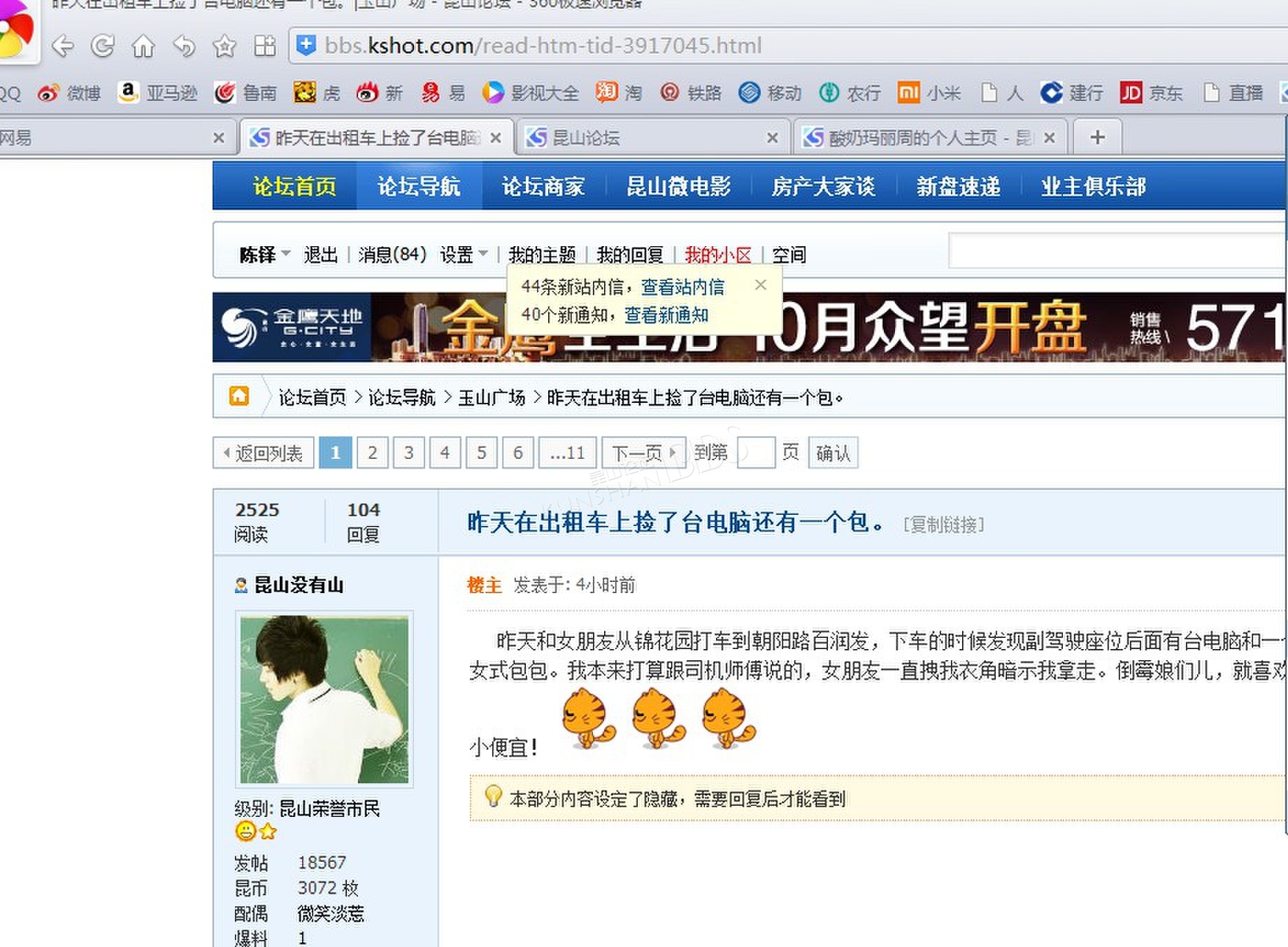Click the page number input field
1288x947 pixels.
(757, 453)
